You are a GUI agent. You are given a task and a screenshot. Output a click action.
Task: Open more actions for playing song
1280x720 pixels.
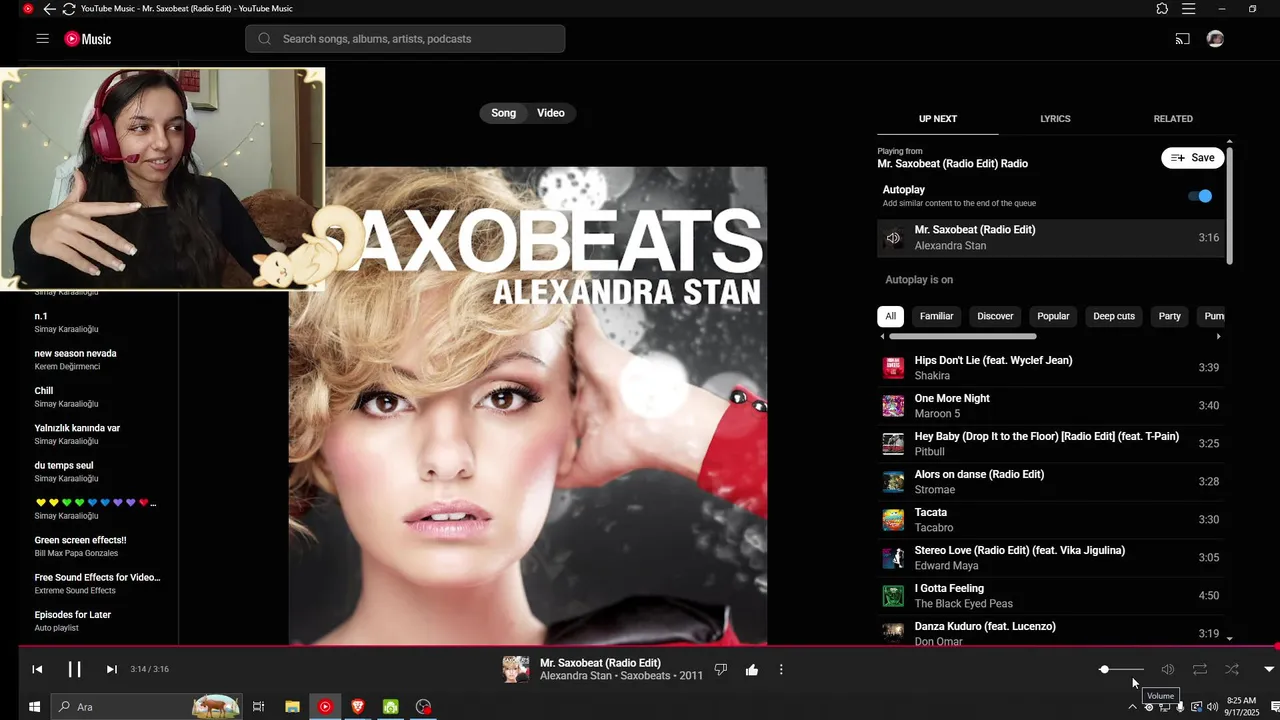coord(781,669)
